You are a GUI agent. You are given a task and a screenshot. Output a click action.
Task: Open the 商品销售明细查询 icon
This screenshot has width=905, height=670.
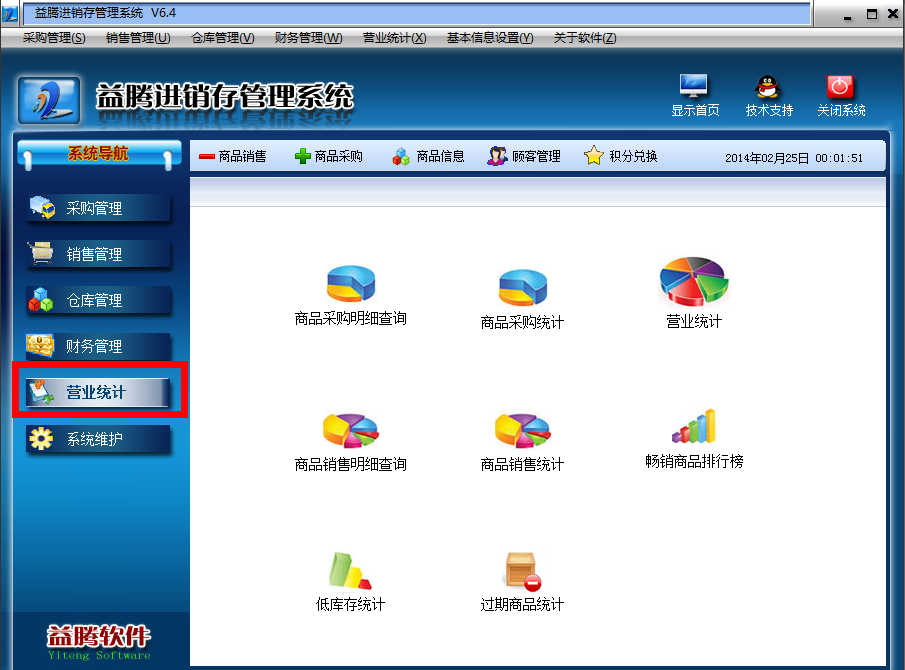[350, 431]
